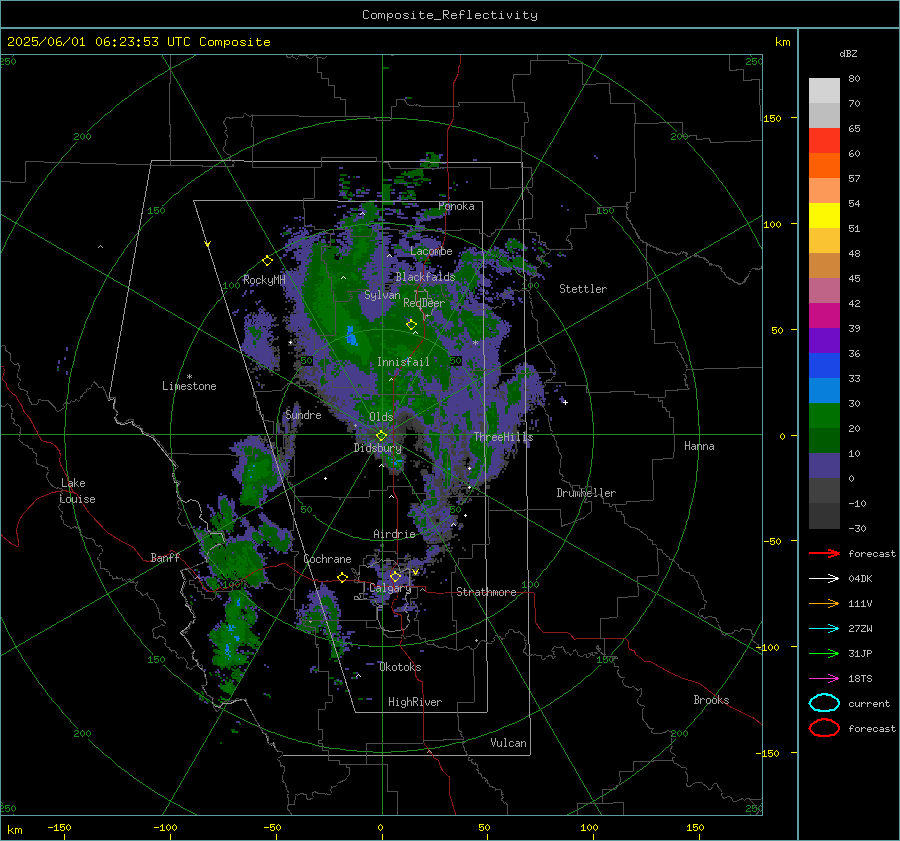Click the dBZ legend heading
This screenshot has height=841, width=900.
pos(848,53)
